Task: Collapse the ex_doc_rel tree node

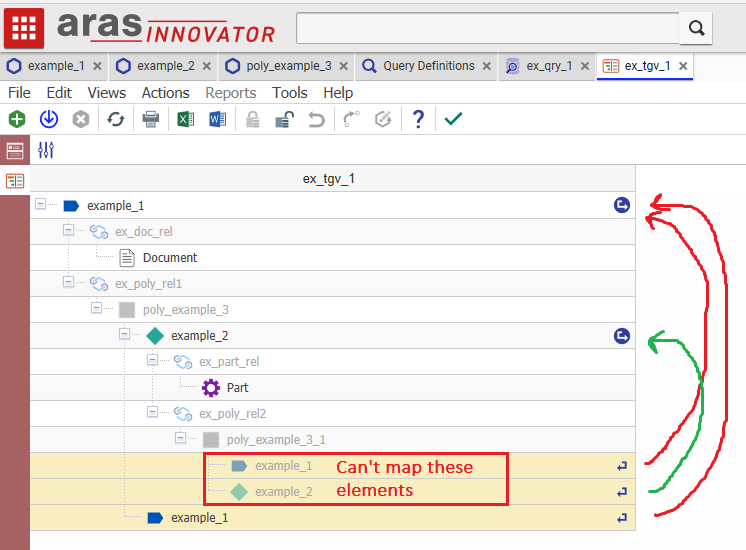Action: pyautogui.click(x=69, y=231)
